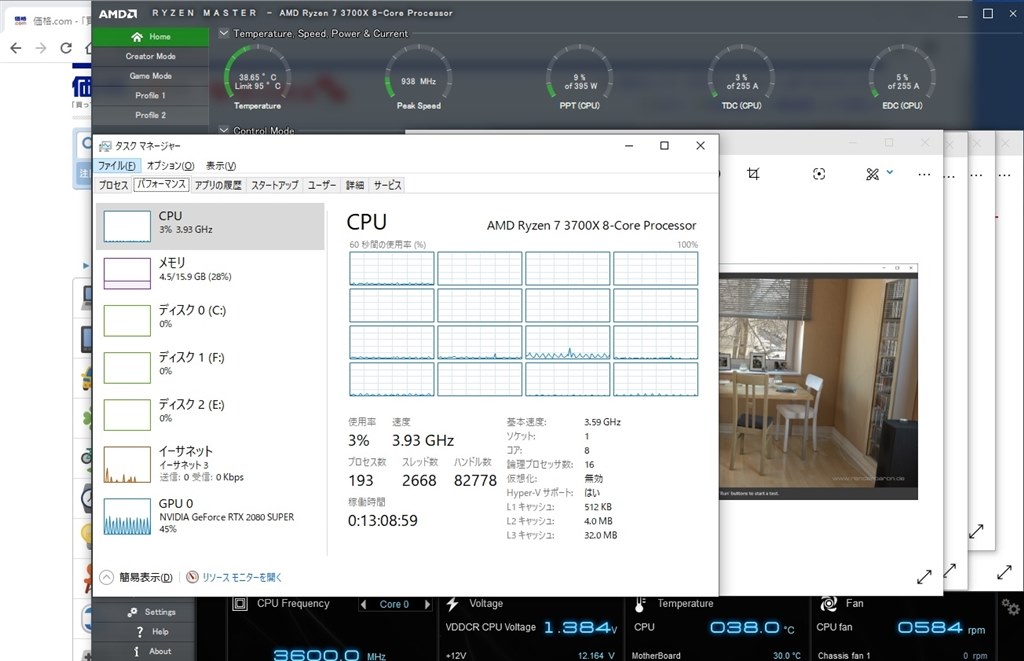Click the Fan icon in the monitor panel
Viewport: 1024px width, 661px height.
pos(829,604)
